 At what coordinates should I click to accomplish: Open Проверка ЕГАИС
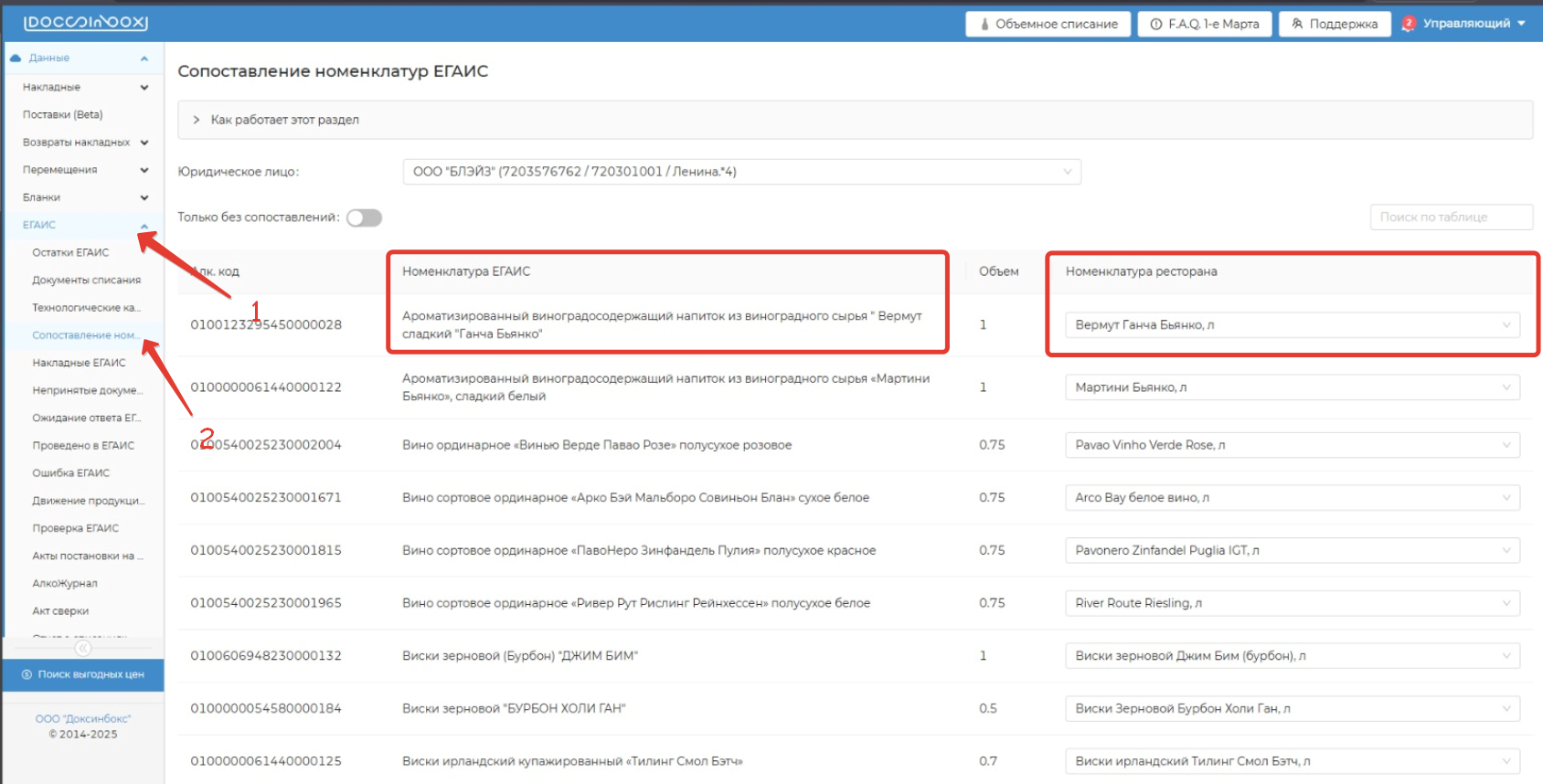[x=76, y=528]
